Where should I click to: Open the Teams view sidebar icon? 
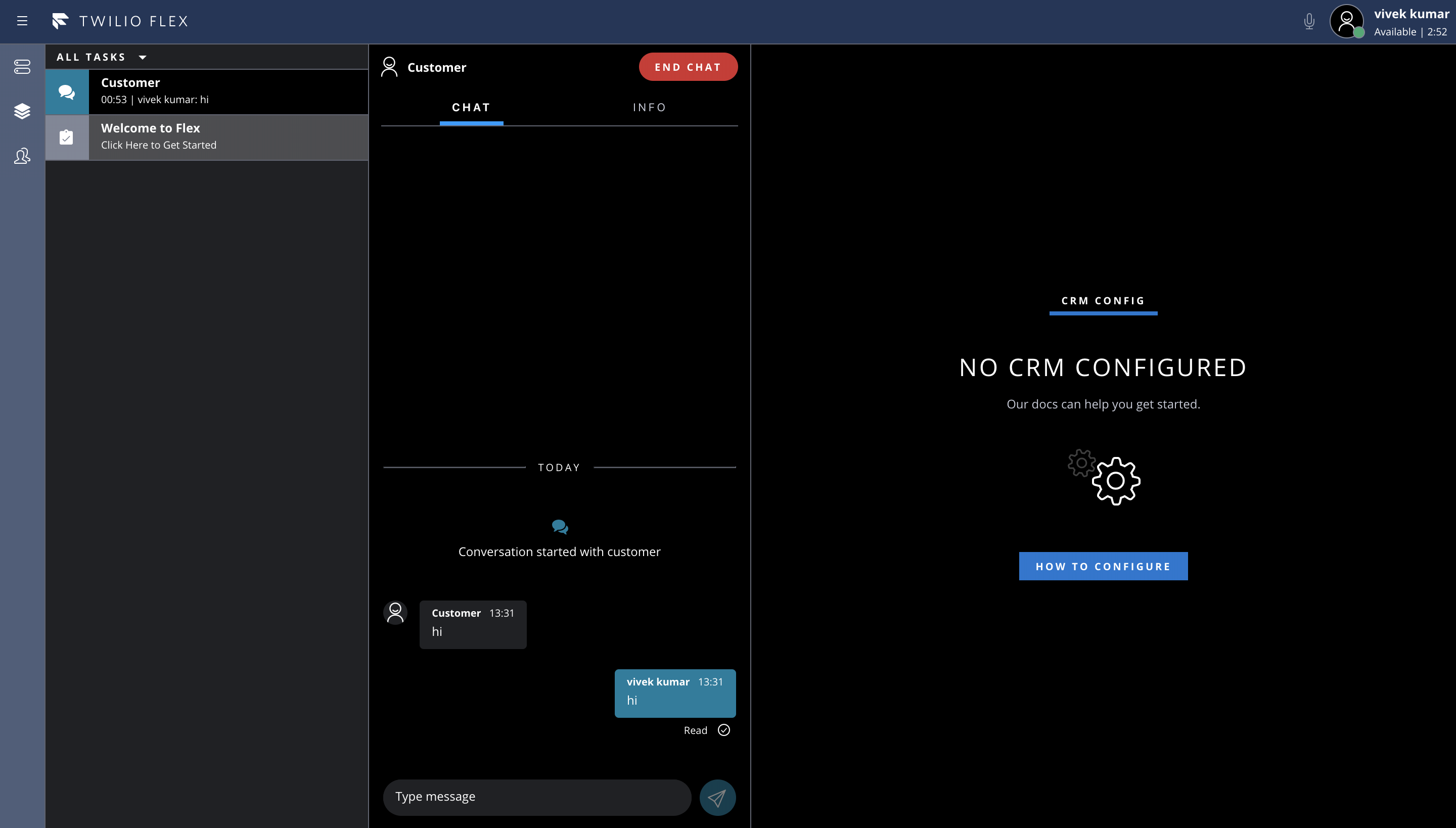tap(22, 156)
